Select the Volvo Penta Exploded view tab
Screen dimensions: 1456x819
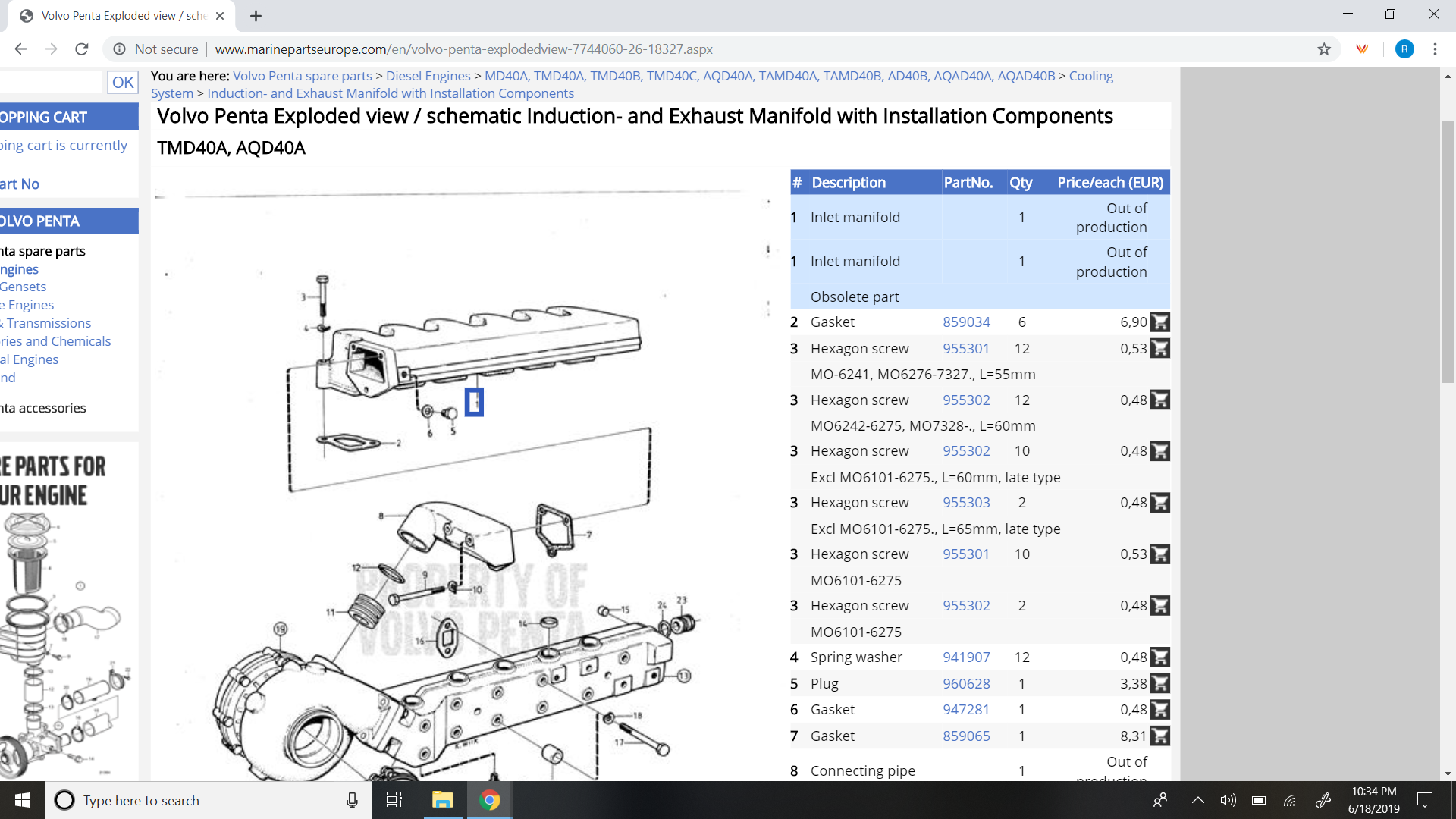[x=121, y=16]
